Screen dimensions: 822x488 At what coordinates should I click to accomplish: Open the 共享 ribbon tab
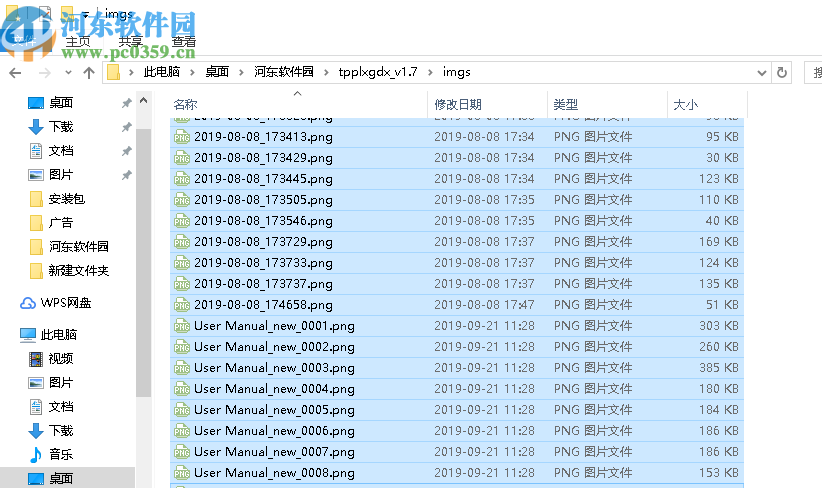130,41
